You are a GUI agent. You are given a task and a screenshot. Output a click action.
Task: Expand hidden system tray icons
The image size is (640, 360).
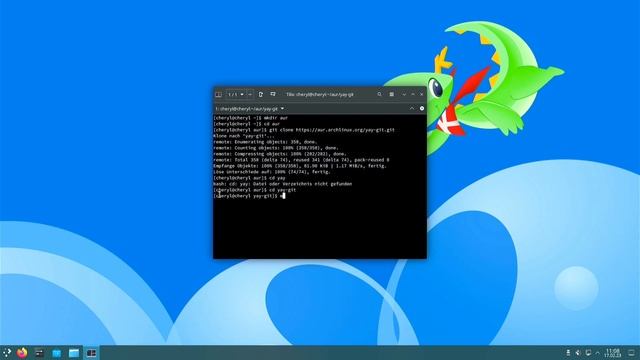click(598, 353)
